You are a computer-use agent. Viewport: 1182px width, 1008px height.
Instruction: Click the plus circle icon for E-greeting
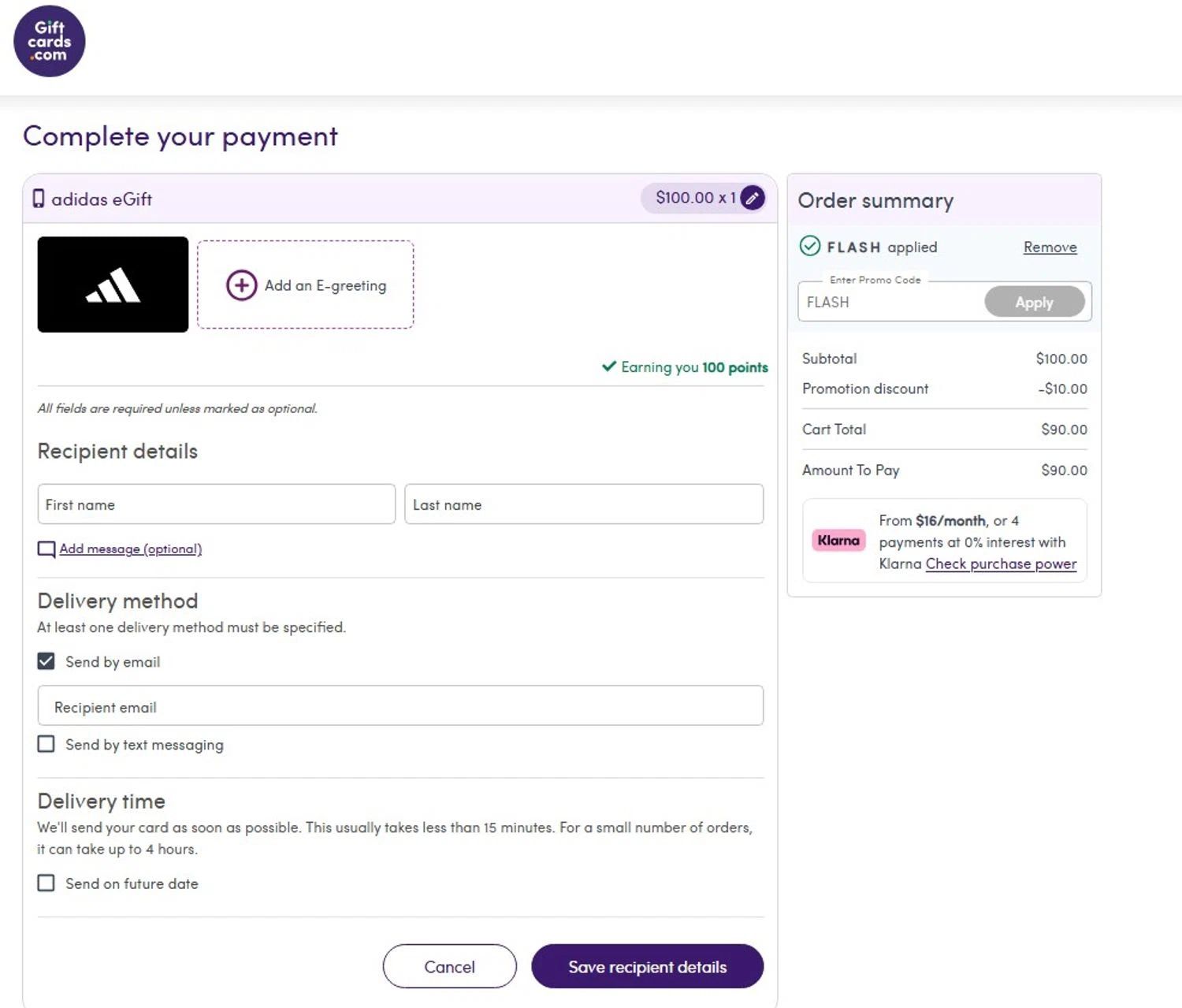242,285
